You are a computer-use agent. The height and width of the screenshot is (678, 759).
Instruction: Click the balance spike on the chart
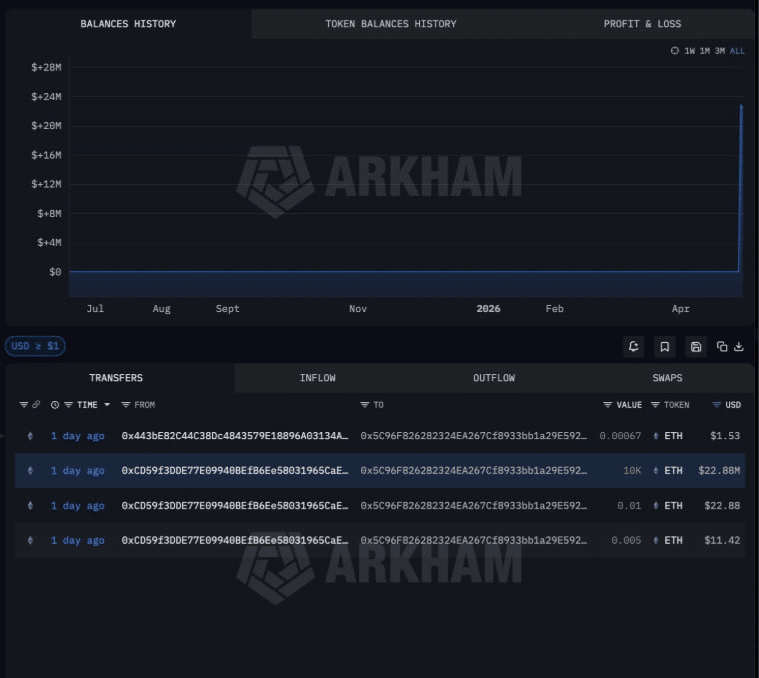click(741, 188)
